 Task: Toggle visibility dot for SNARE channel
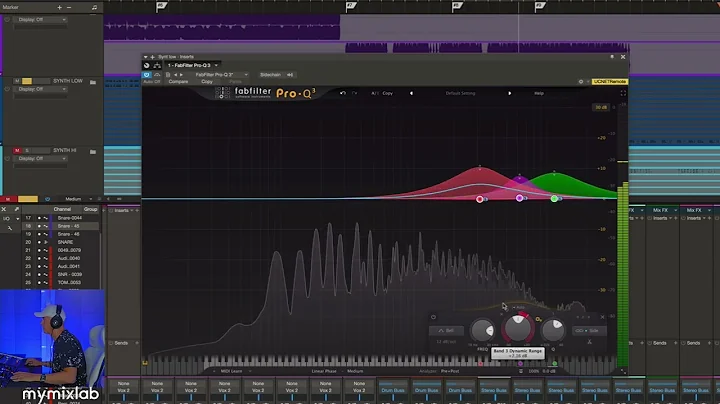39,242
